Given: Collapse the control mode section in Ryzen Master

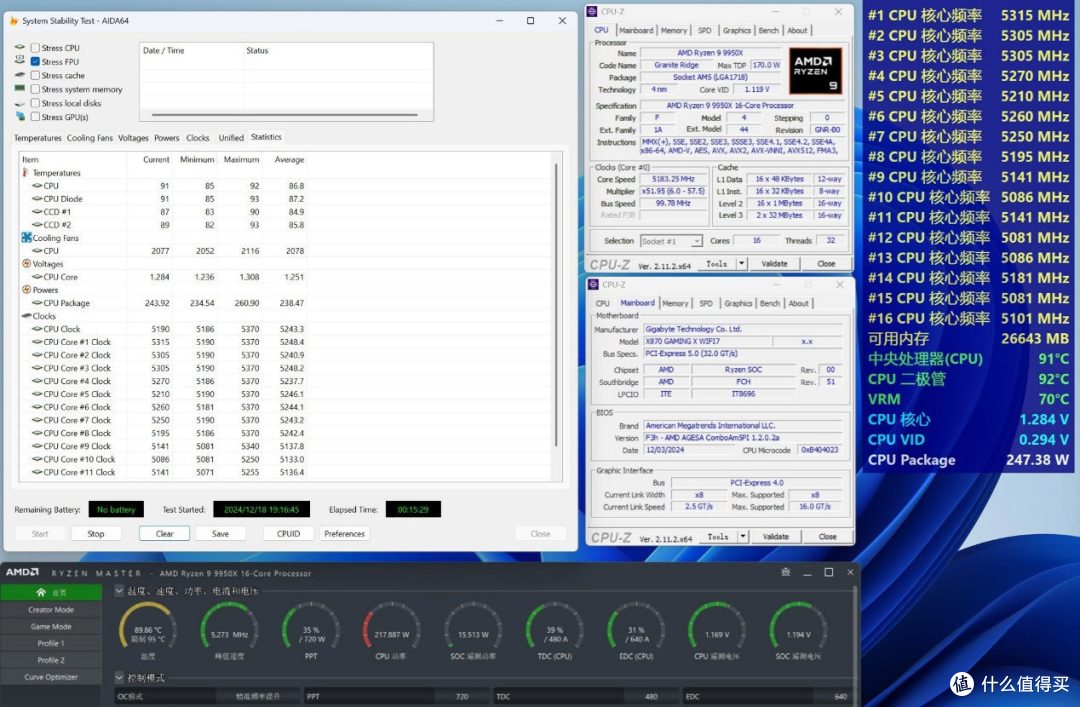Looking at the screenshot, I should [x=118, y=677].
